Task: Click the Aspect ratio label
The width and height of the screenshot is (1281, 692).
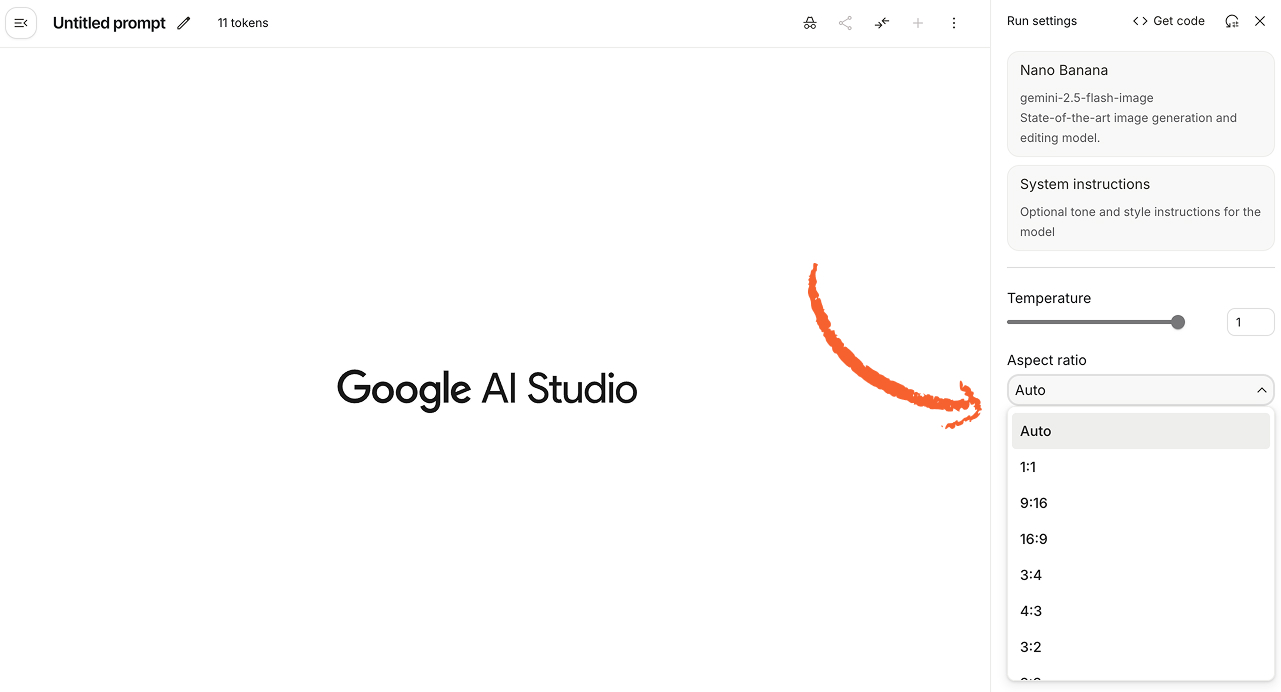Action: pyautogui.click(x=1046, y=360)
